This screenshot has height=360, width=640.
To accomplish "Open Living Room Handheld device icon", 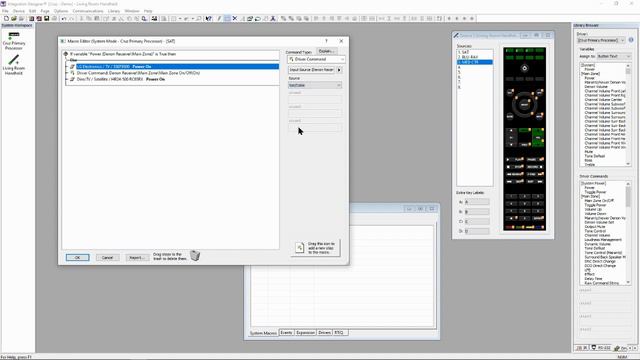I will click(x=14, y=64).
